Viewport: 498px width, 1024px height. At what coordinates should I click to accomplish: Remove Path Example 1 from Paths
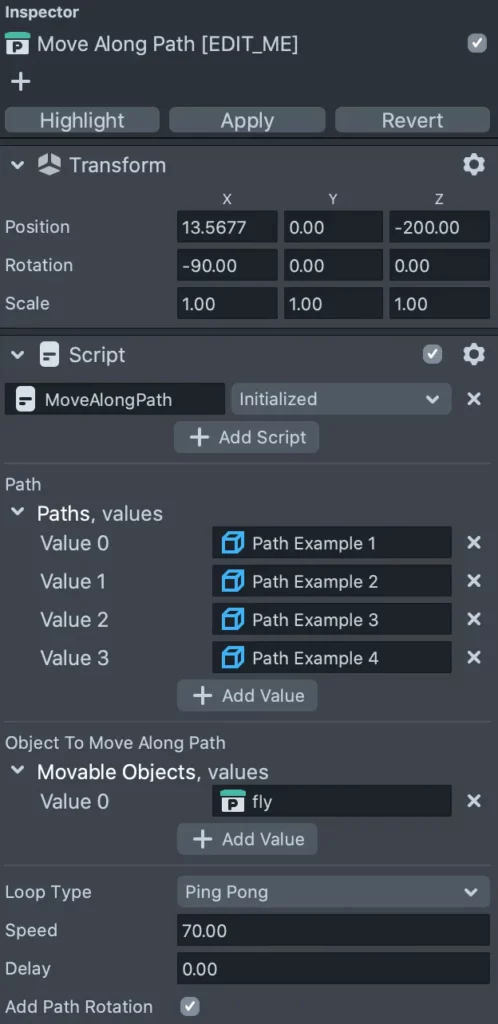pyautogui.click(x=474, y=543)
